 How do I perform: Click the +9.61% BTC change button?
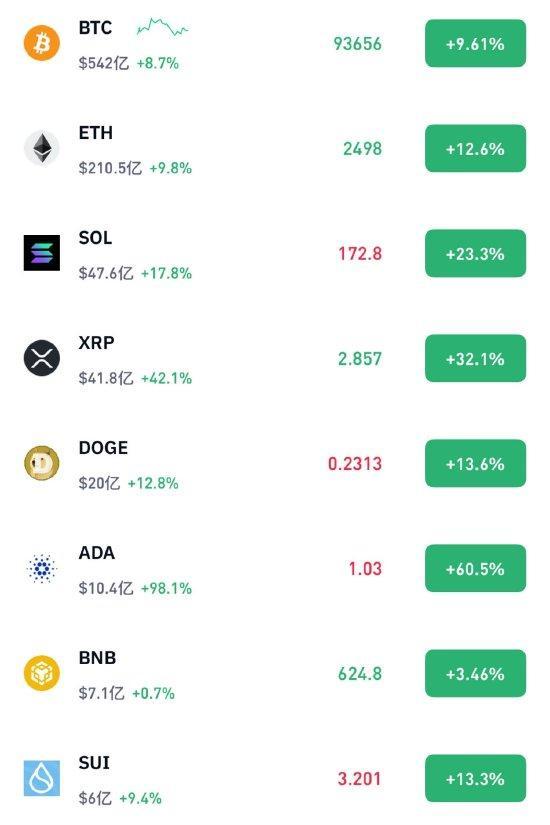coord(475,43)
